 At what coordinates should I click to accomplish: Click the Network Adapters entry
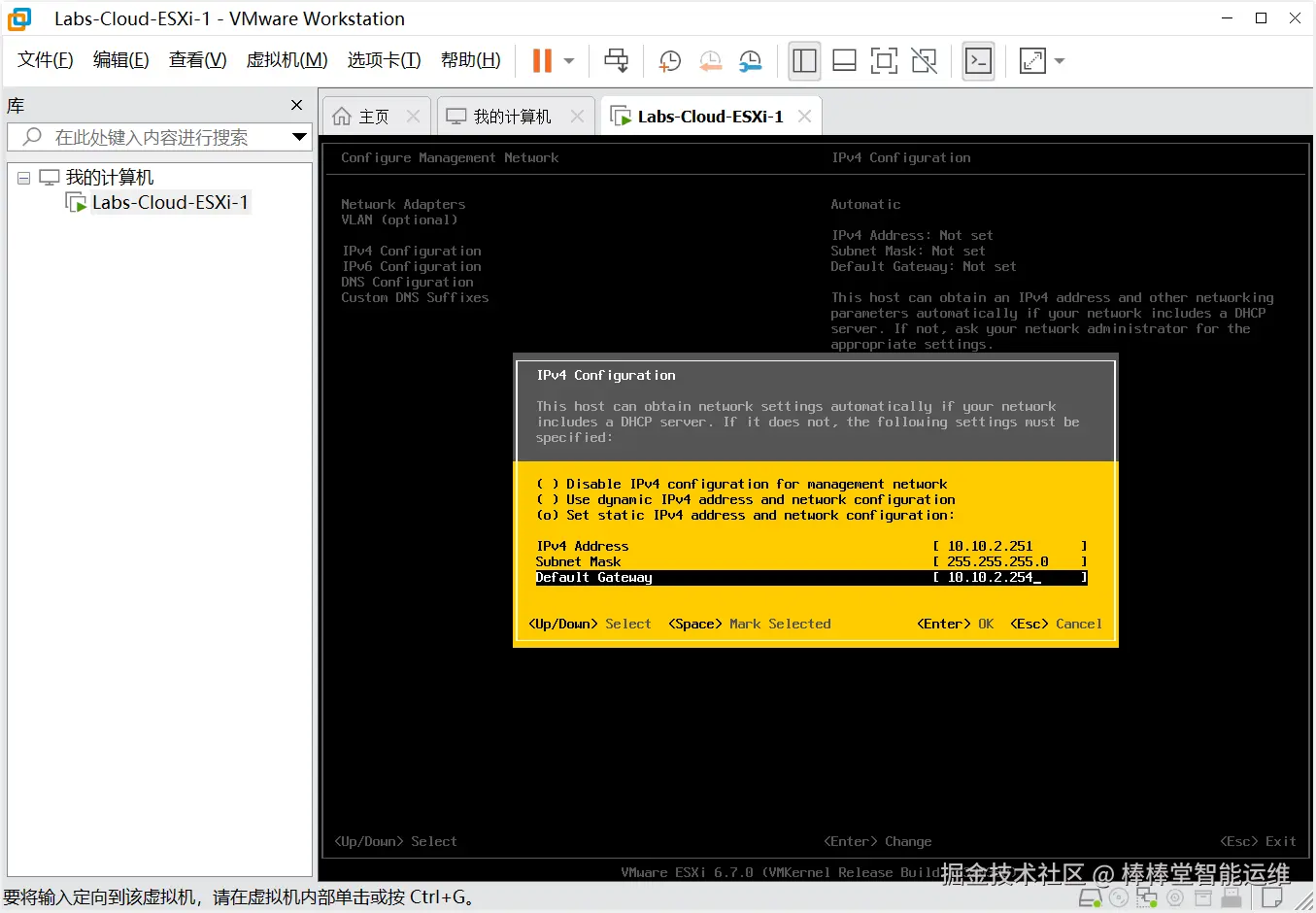pyautogui.click(x=403, y=204)
